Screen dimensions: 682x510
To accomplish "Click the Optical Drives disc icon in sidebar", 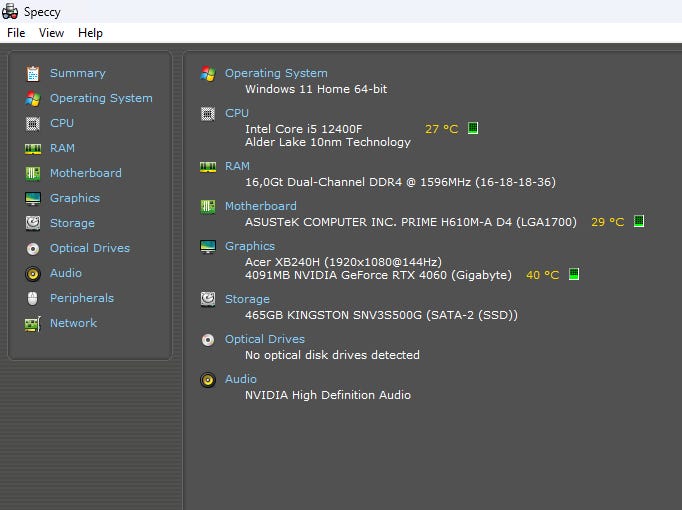I will coord(33,248).
